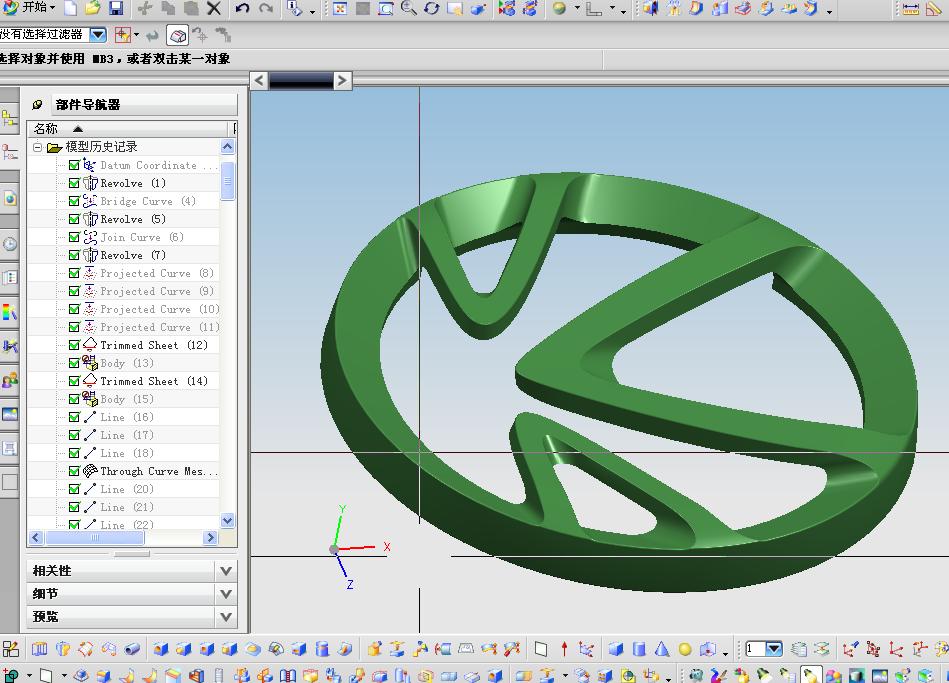Create a new file
The width and height of the screenshot is (949, 683).
(71, 8)
